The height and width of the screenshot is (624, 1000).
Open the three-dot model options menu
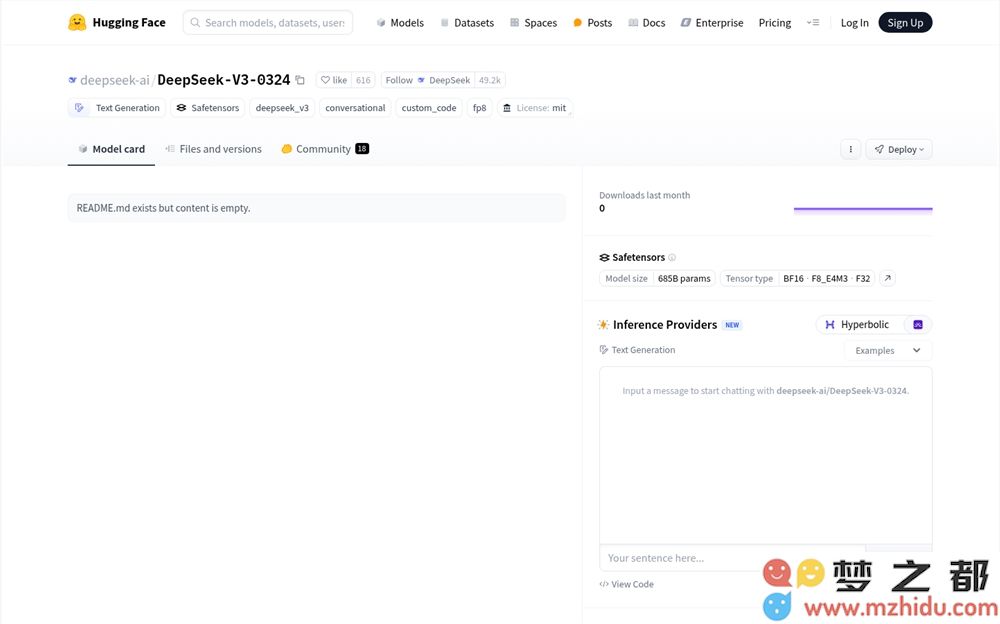(850, 149)
